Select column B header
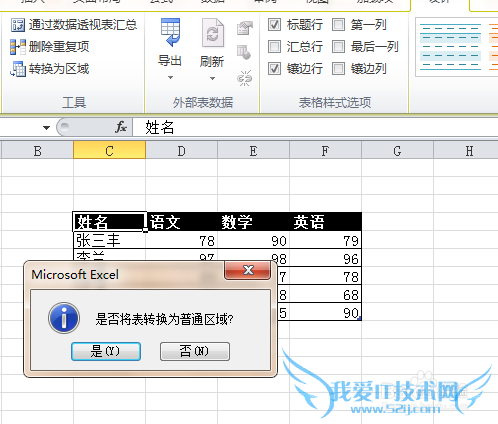Viewport: 498px width, 424px height. pos(37,151)
